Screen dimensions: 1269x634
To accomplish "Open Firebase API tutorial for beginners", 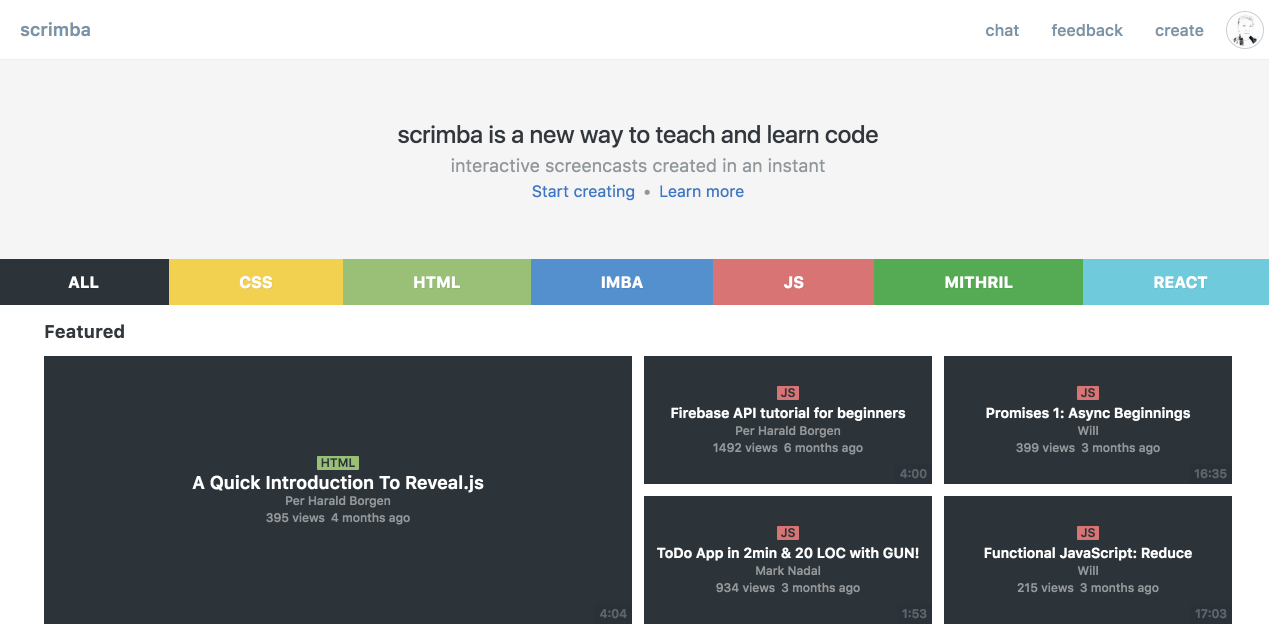I will 788,413.
